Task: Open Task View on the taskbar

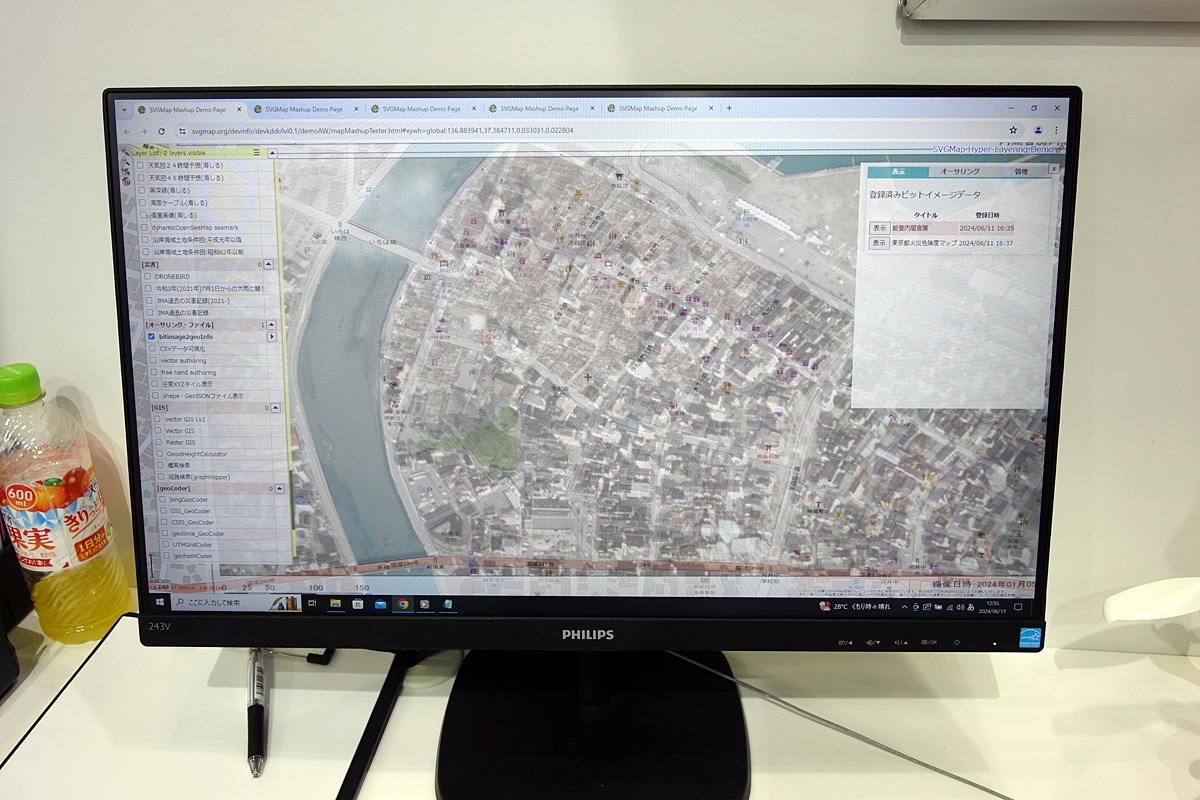Action: pos(313,604)
